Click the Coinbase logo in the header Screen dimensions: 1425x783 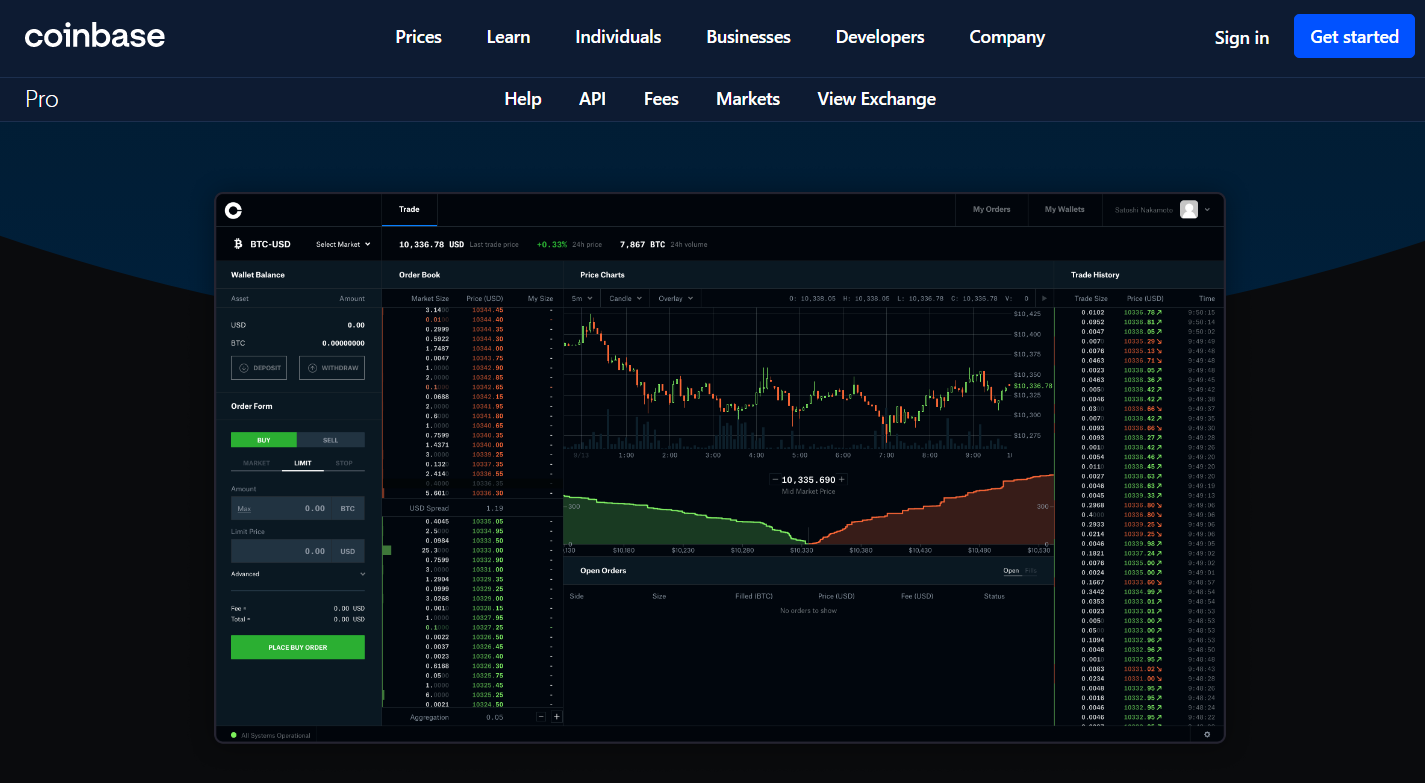pos(95,36)
